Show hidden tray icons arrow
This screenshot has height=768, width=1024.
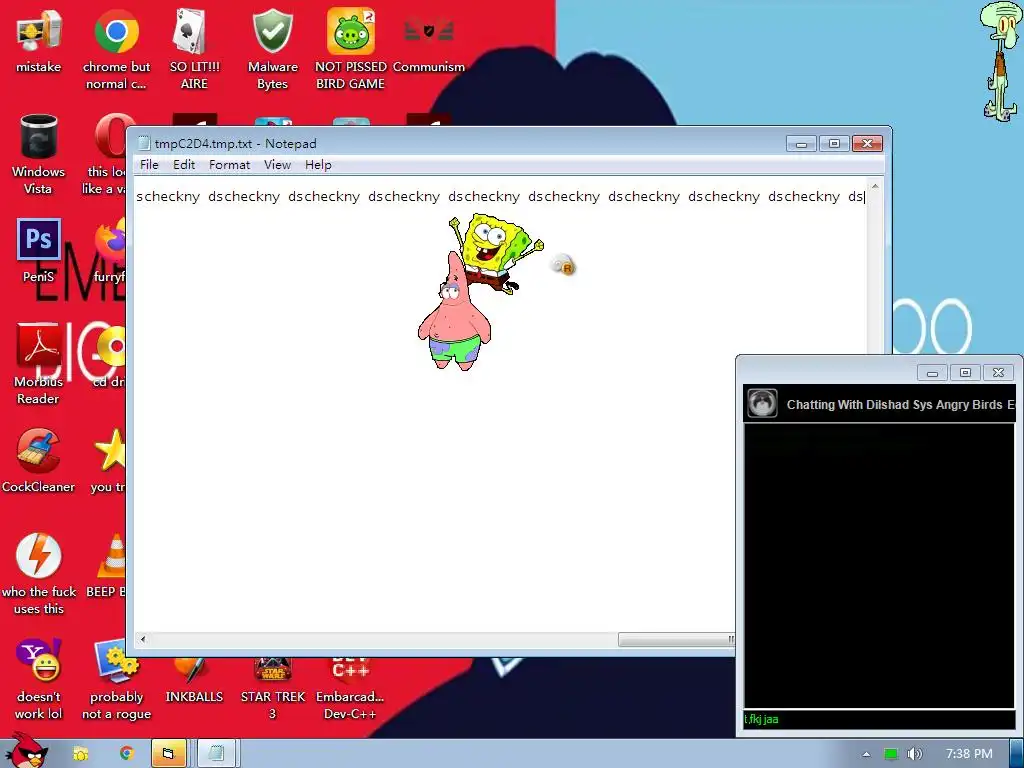tap(866, 754)
